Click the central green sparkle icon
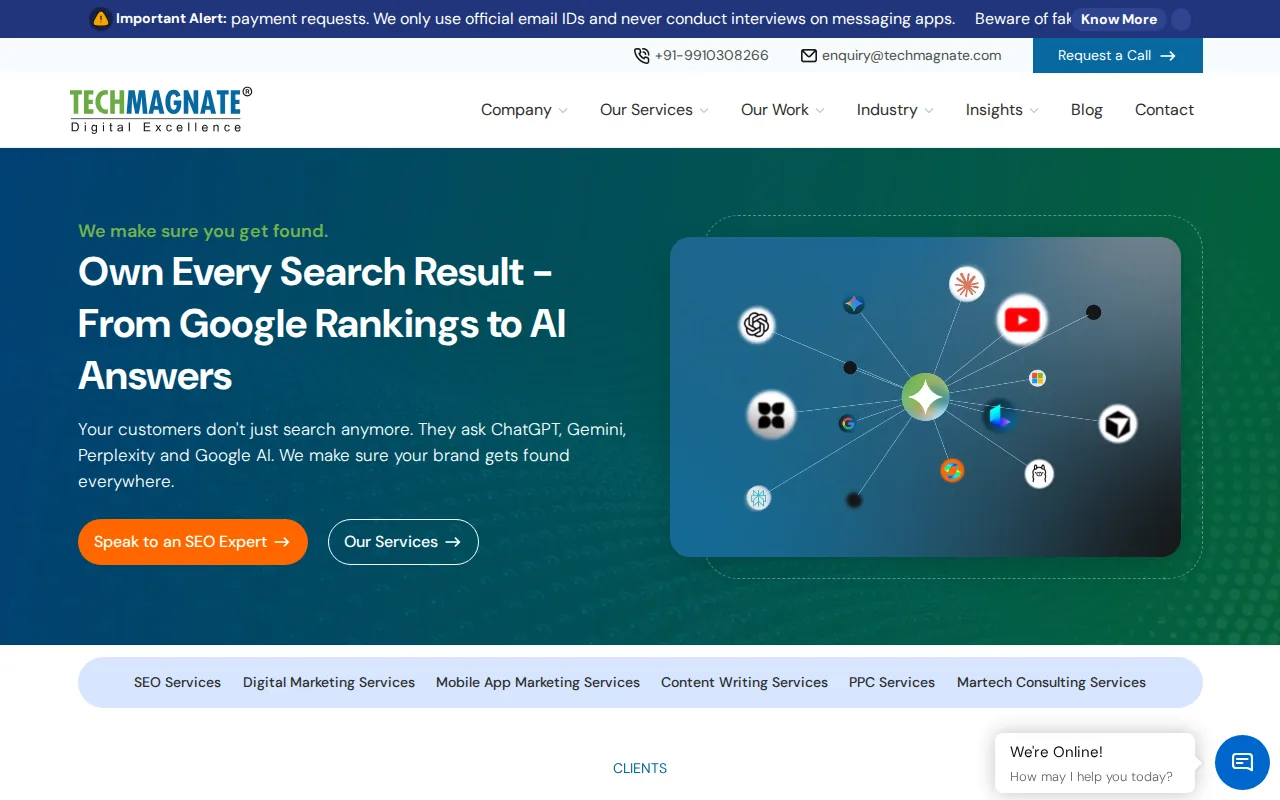 [925, 397]
